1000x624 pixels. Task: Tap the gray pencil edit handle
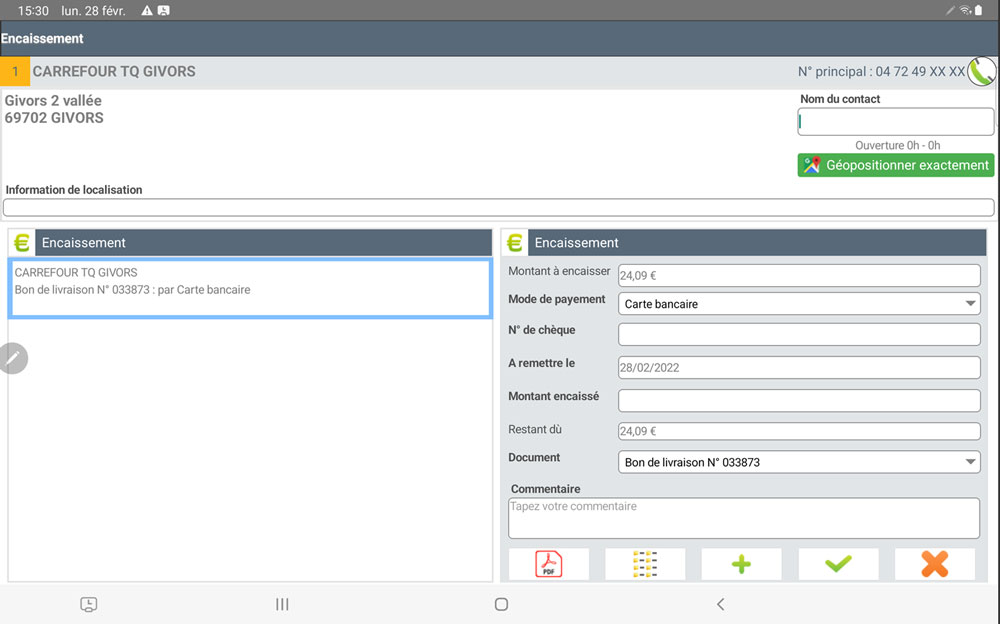click(13, 358)
